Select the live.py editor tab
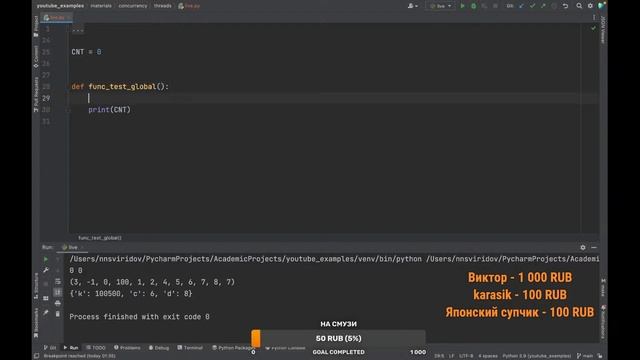The width and height of the screenshot is (640, 360). (56, 18)
